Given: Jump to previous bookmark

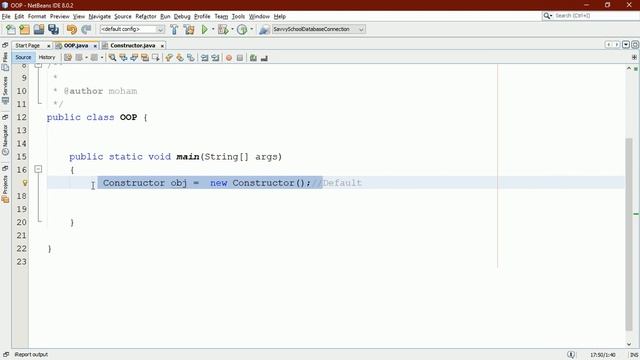Looking at the screenshot, I should pos(169,58).
